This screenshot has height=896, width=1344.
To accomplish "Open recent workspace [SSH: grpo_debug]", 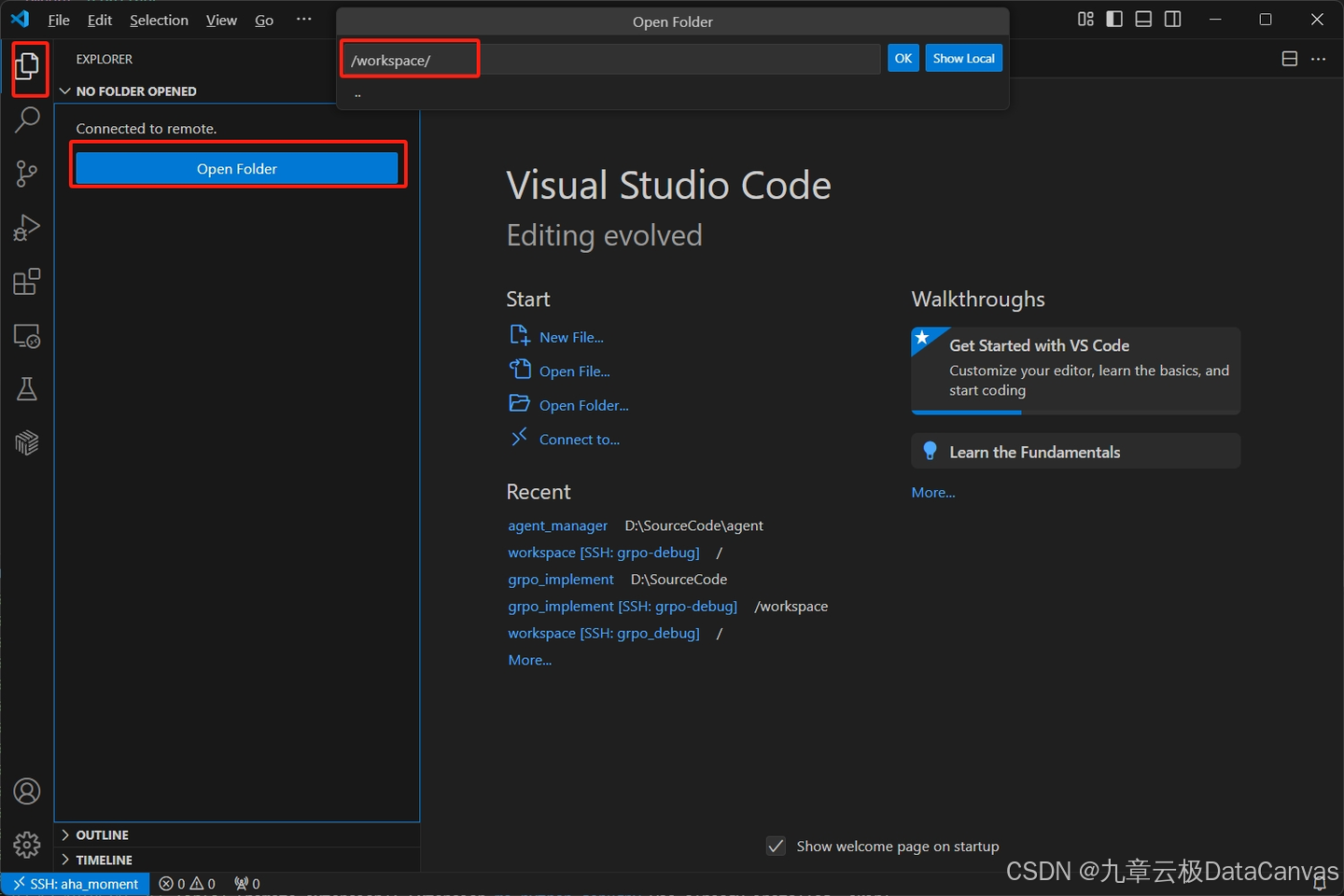I will [x=604, y=634].
